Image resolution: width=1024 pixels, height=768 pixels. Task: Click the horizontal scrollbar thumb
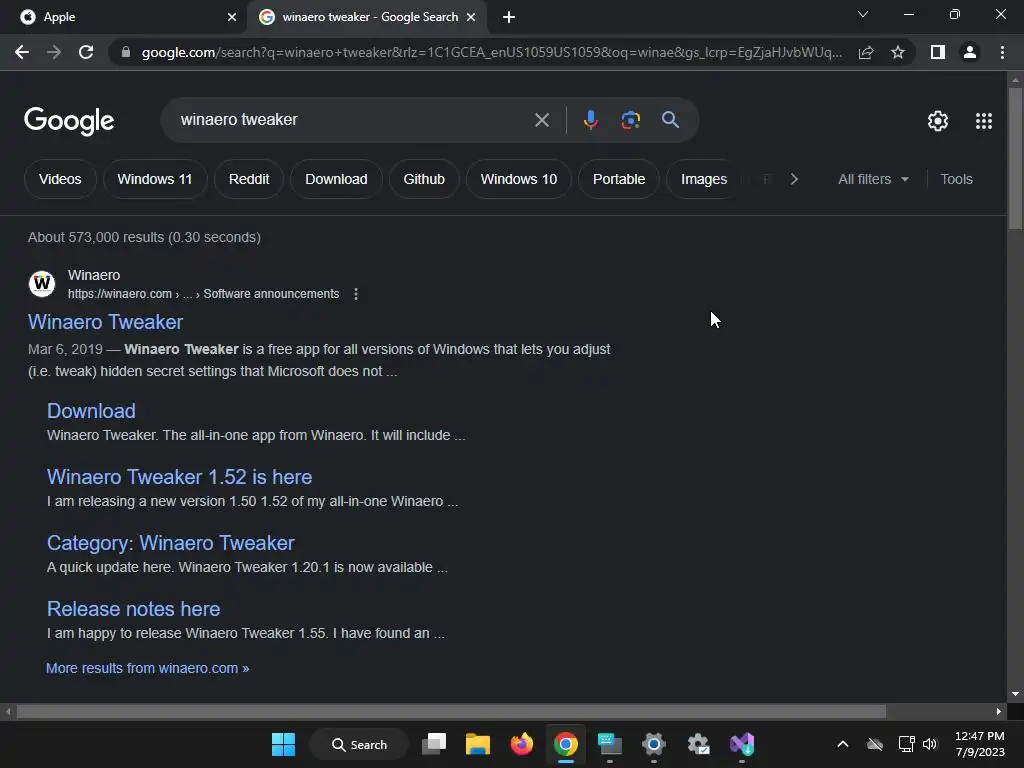click(x=451, y=711)
